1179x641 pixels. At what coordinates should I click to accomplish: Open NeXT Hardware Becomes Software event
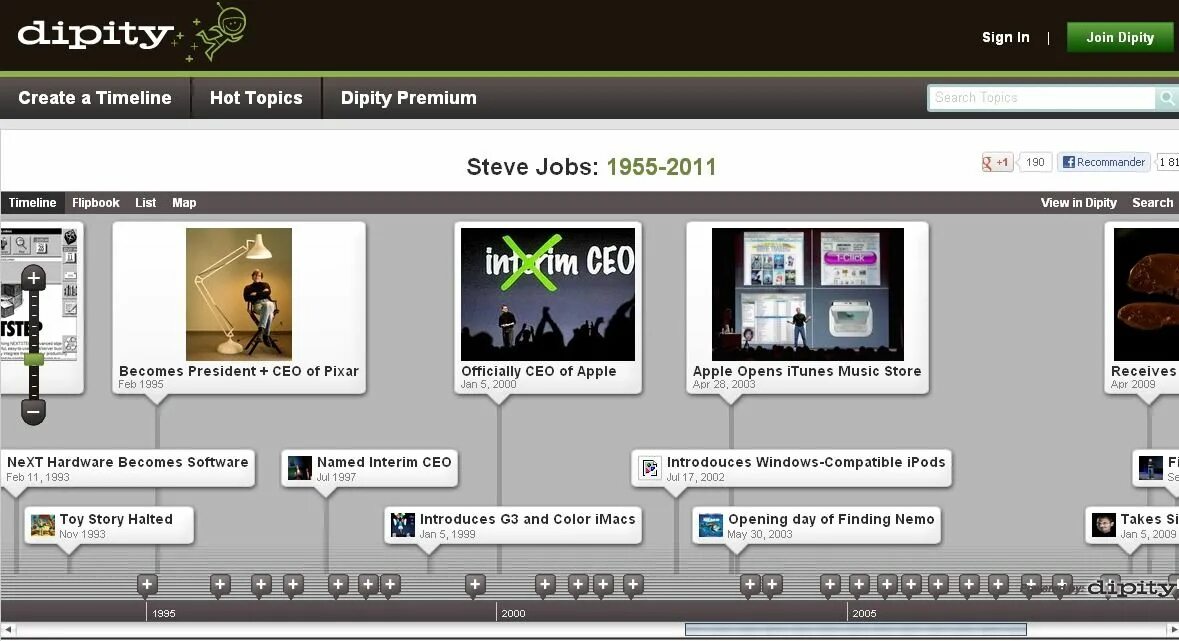[x=128, y=468]
